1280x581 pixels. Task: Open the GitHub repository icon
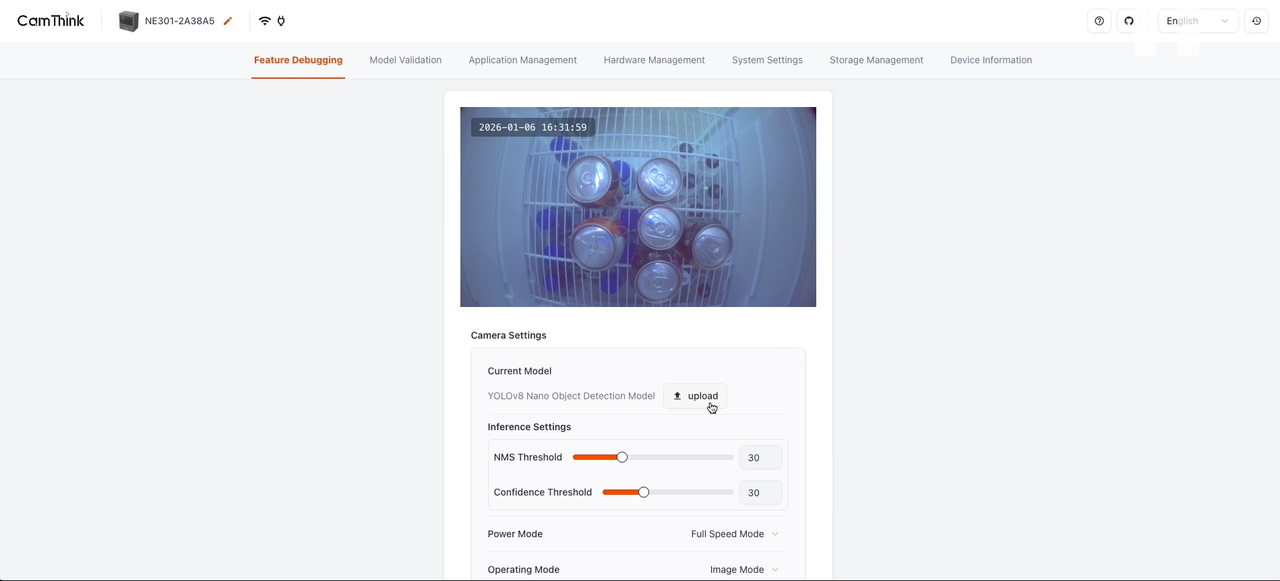click(x=1129, y=21)
